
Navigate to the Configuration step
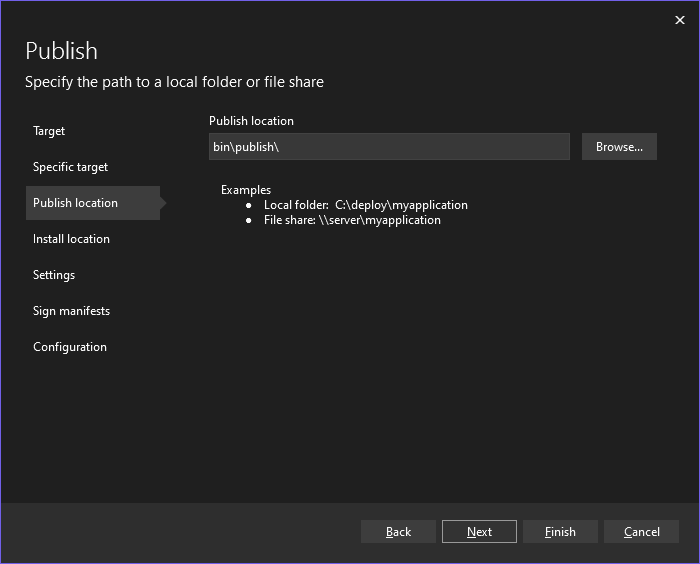tap(70, 347)
